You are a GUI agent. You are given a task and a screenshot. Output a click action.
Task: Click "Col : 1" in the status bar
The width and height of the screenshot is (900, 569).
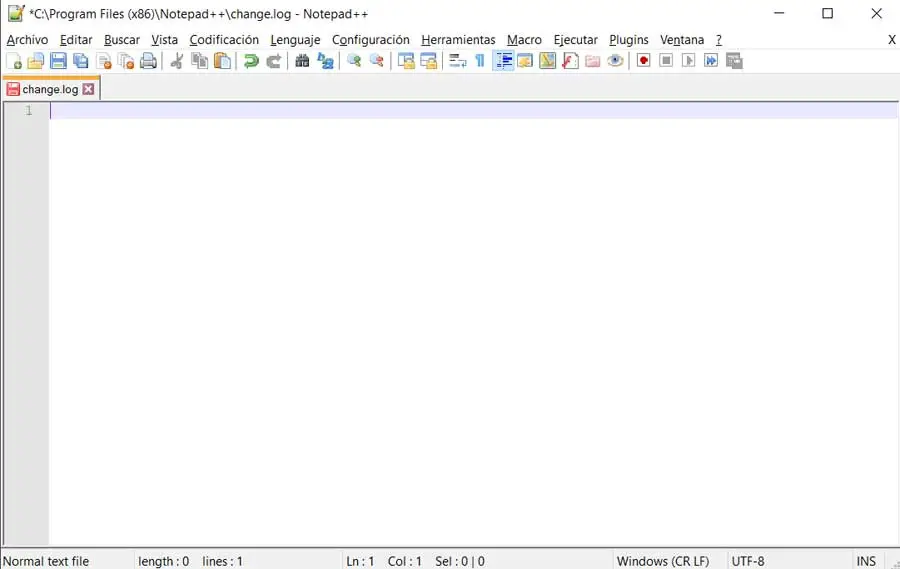coord(405,561)
